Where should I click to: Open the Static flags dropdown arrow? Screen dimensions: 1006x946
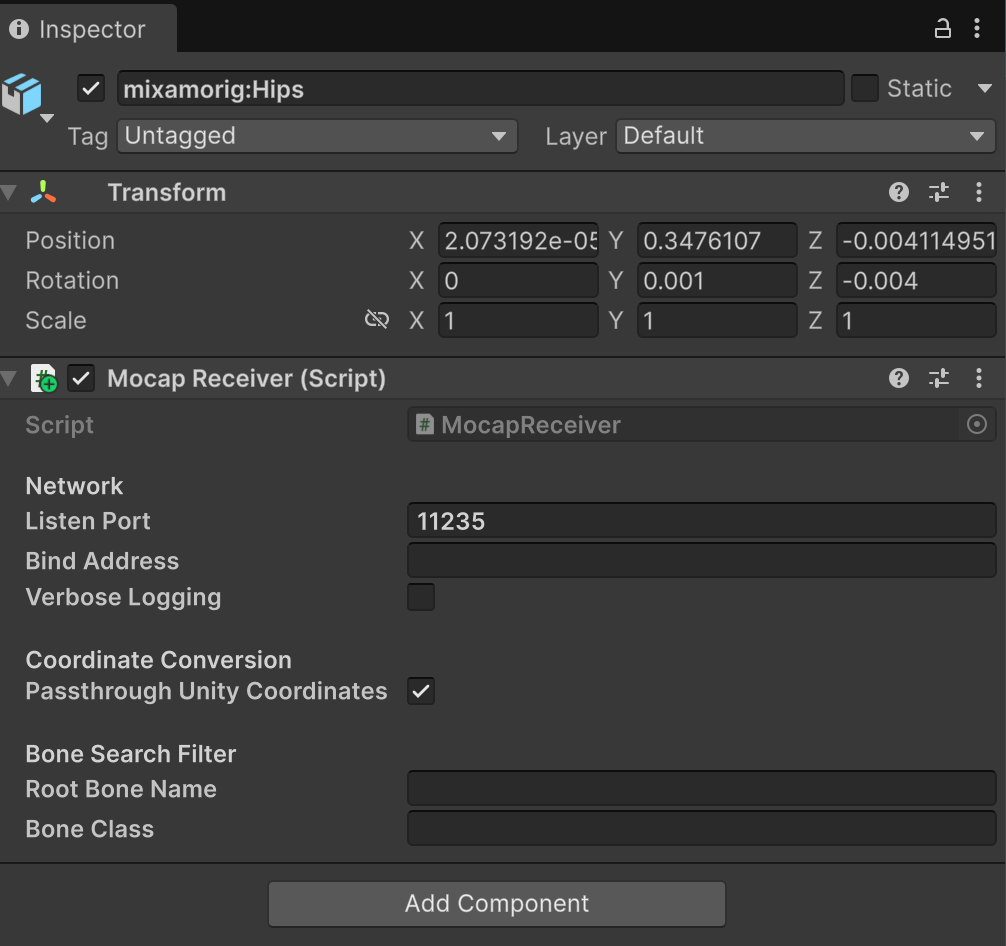(x=984, y=89)
